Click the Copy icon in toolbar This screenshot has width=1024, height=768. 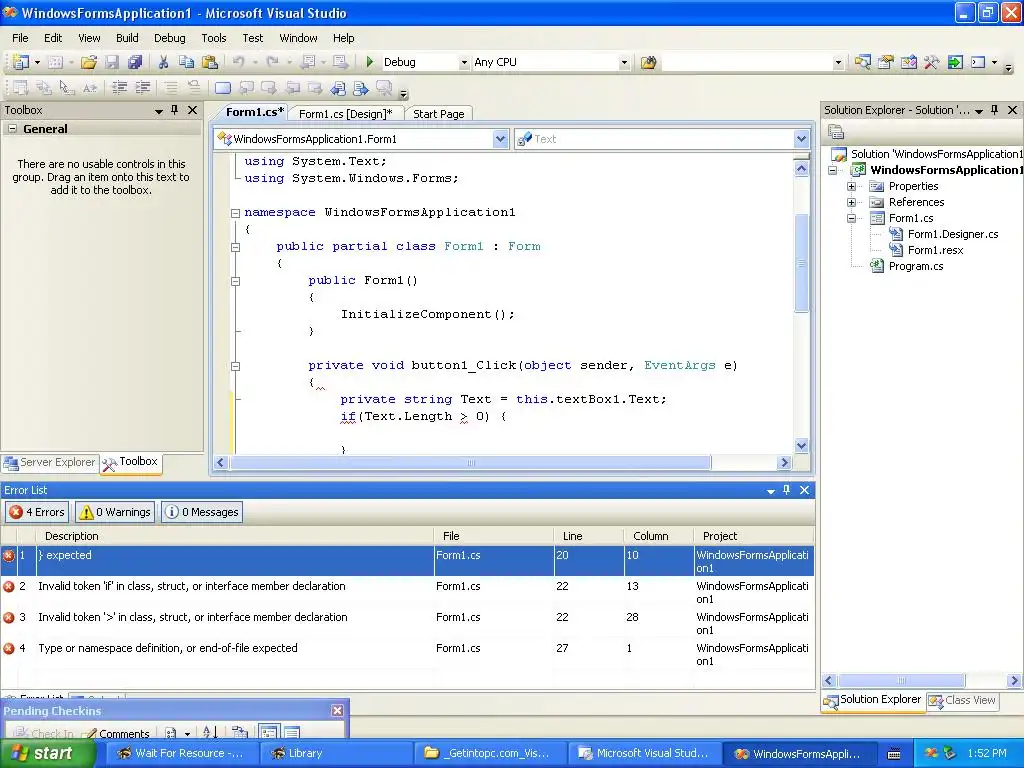click(x=187, y=62)
